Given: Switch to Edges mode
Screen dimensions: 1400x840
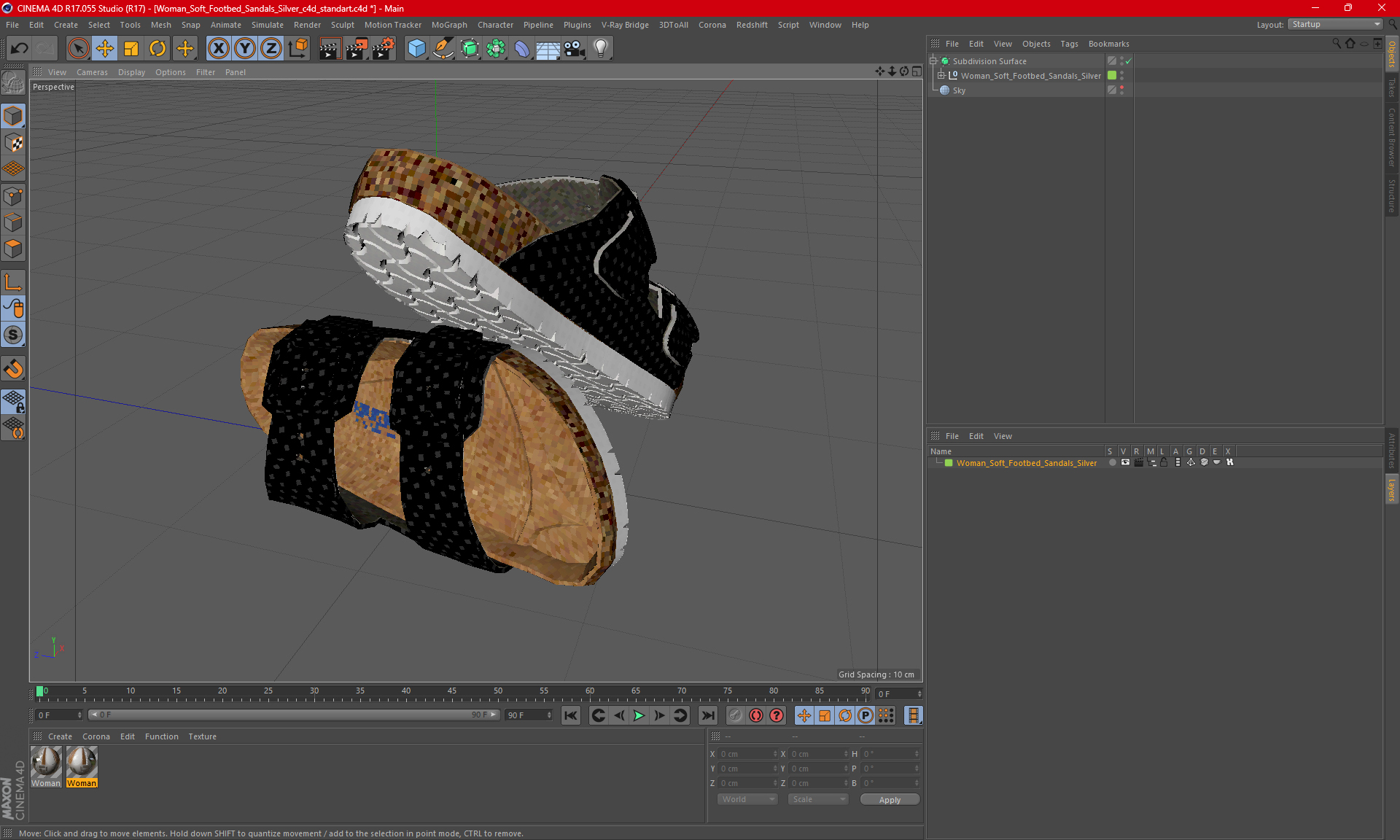Looking at the screenshot, I should coord(13,222).
